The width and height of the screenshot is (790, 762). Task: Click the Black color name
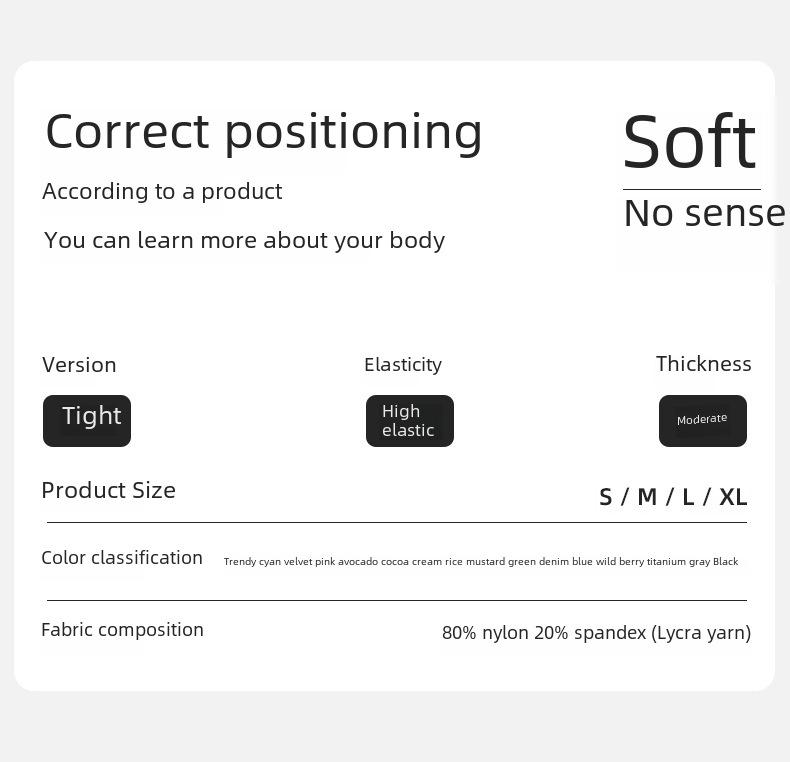pos(726,561)
